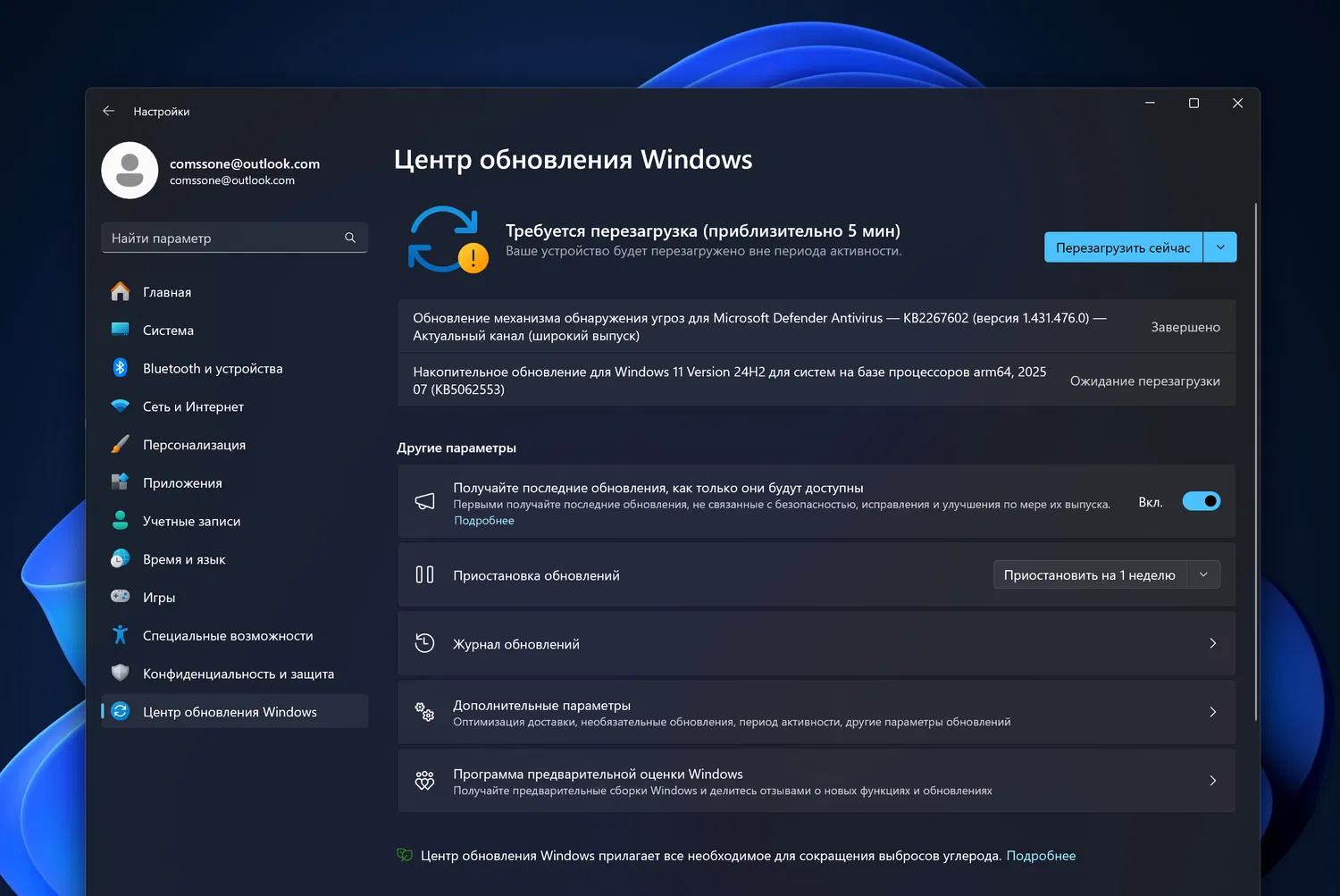Click the Игры gamepad icon
This screenshot has height=896, width=1340.
[x=121, y=597]
